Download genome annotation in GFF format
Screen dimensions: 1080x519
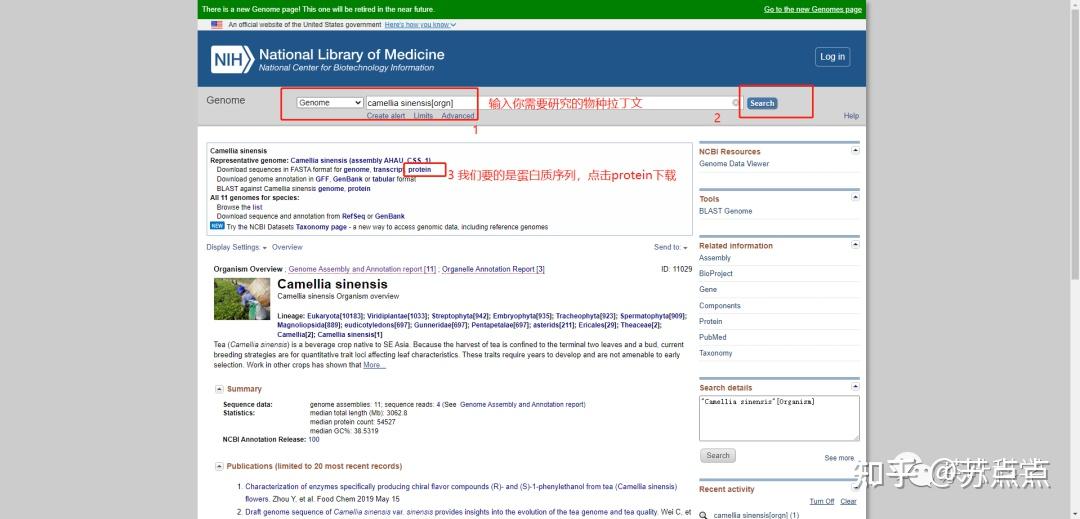coord(322,179)
